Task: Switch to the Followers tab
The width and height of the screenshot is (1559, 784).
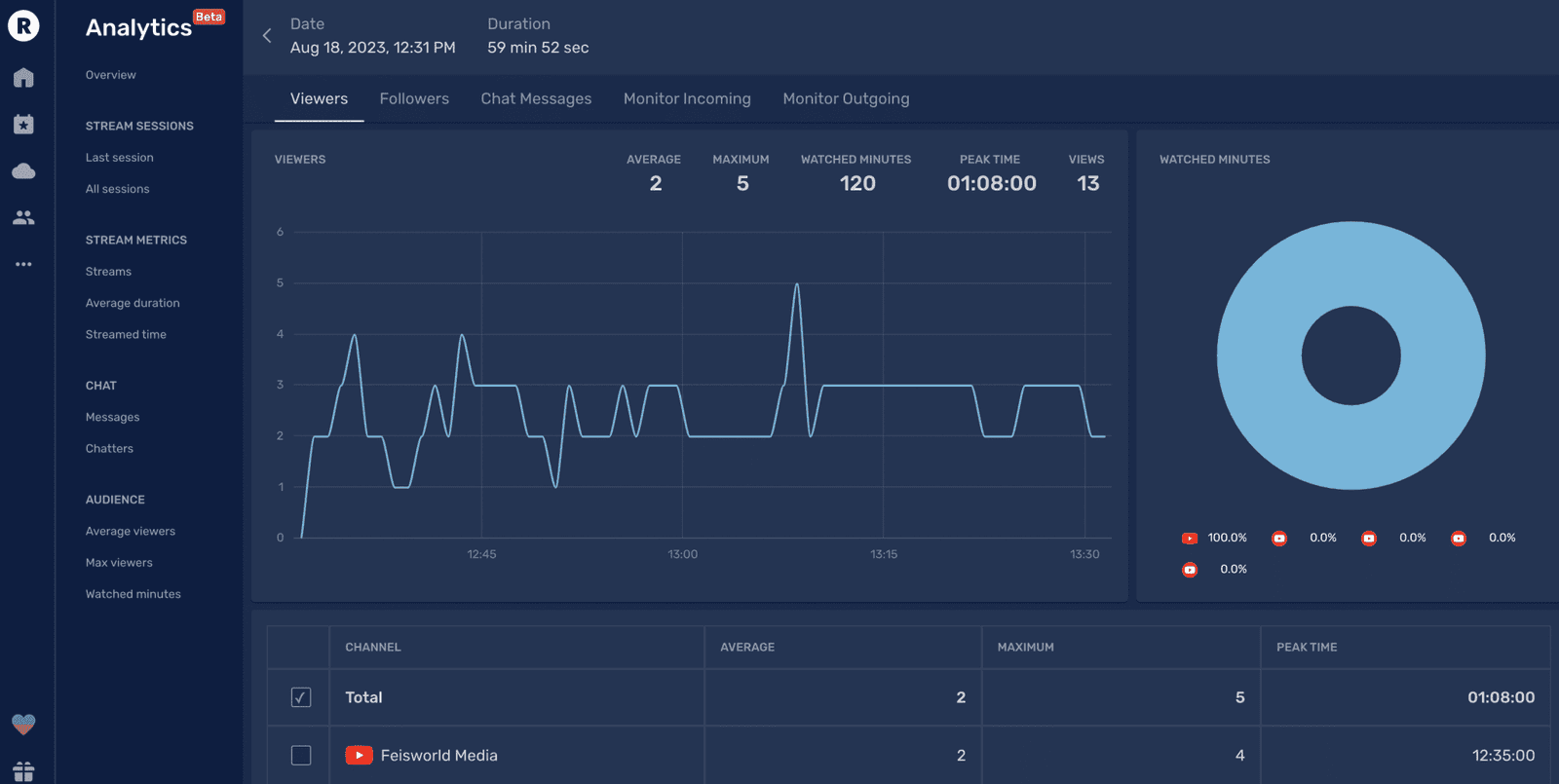Action: coord(414,98)
